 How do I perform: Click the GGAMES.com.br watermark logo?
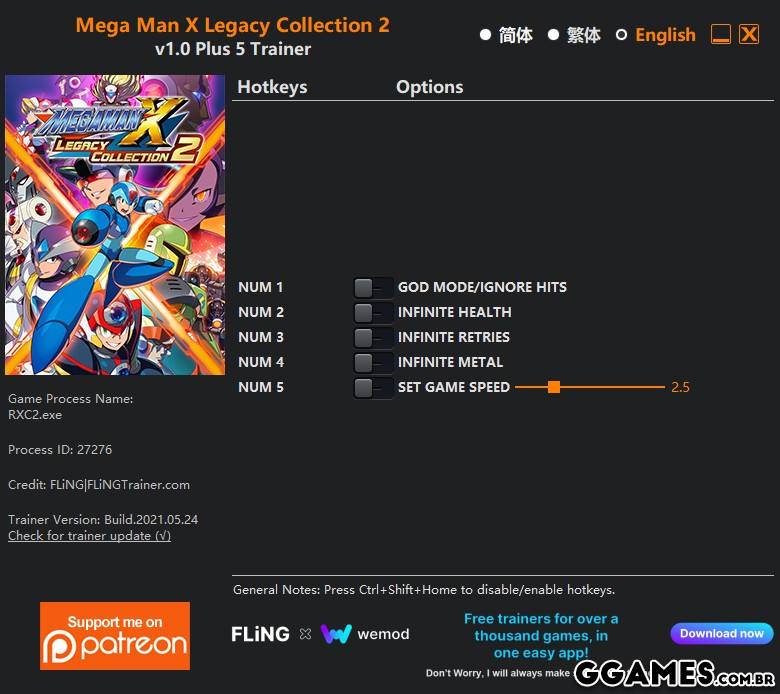click(675, 673)
